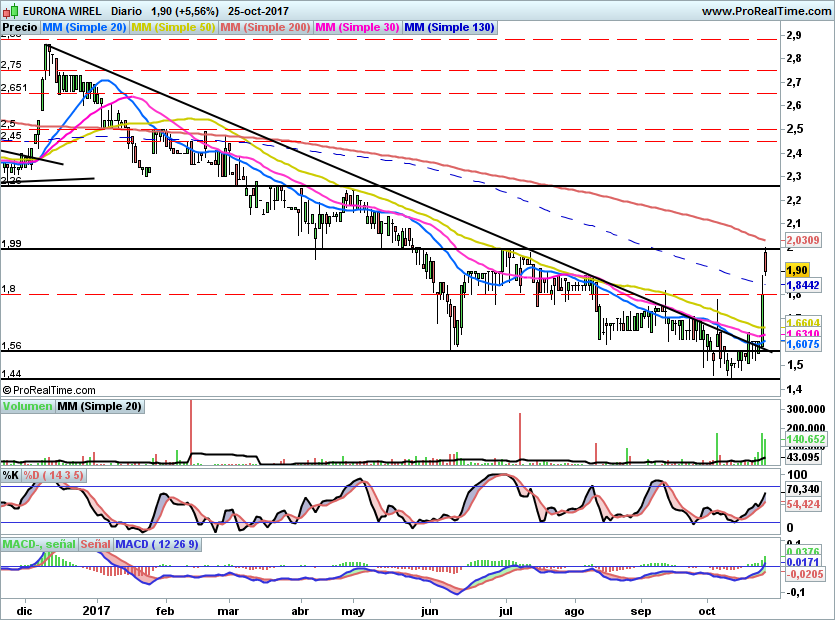Click the magenta MM (Simple 30) label
The image size is (835, 620).
tap(357, 28)
